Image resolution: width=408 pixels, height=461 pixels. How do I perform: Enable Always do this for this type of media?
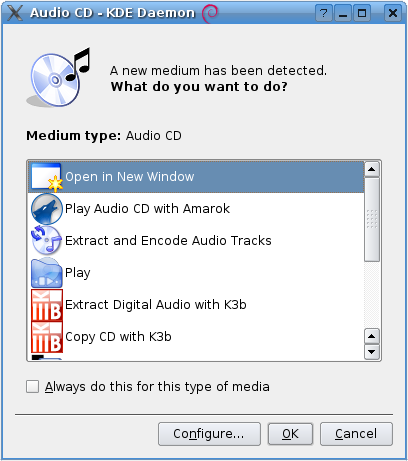coord(32,387)
